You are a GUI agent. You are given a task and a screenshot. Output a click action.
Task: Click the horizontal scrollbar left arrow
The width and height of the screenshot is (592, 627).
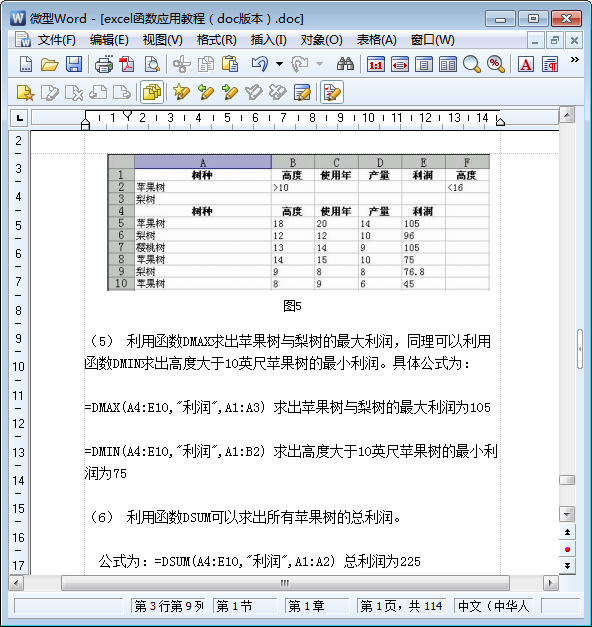click(16, 583)
